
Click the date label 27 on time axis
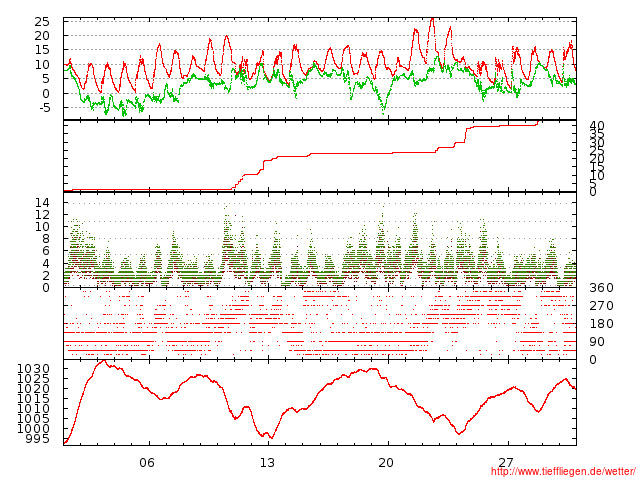point(505,462)
